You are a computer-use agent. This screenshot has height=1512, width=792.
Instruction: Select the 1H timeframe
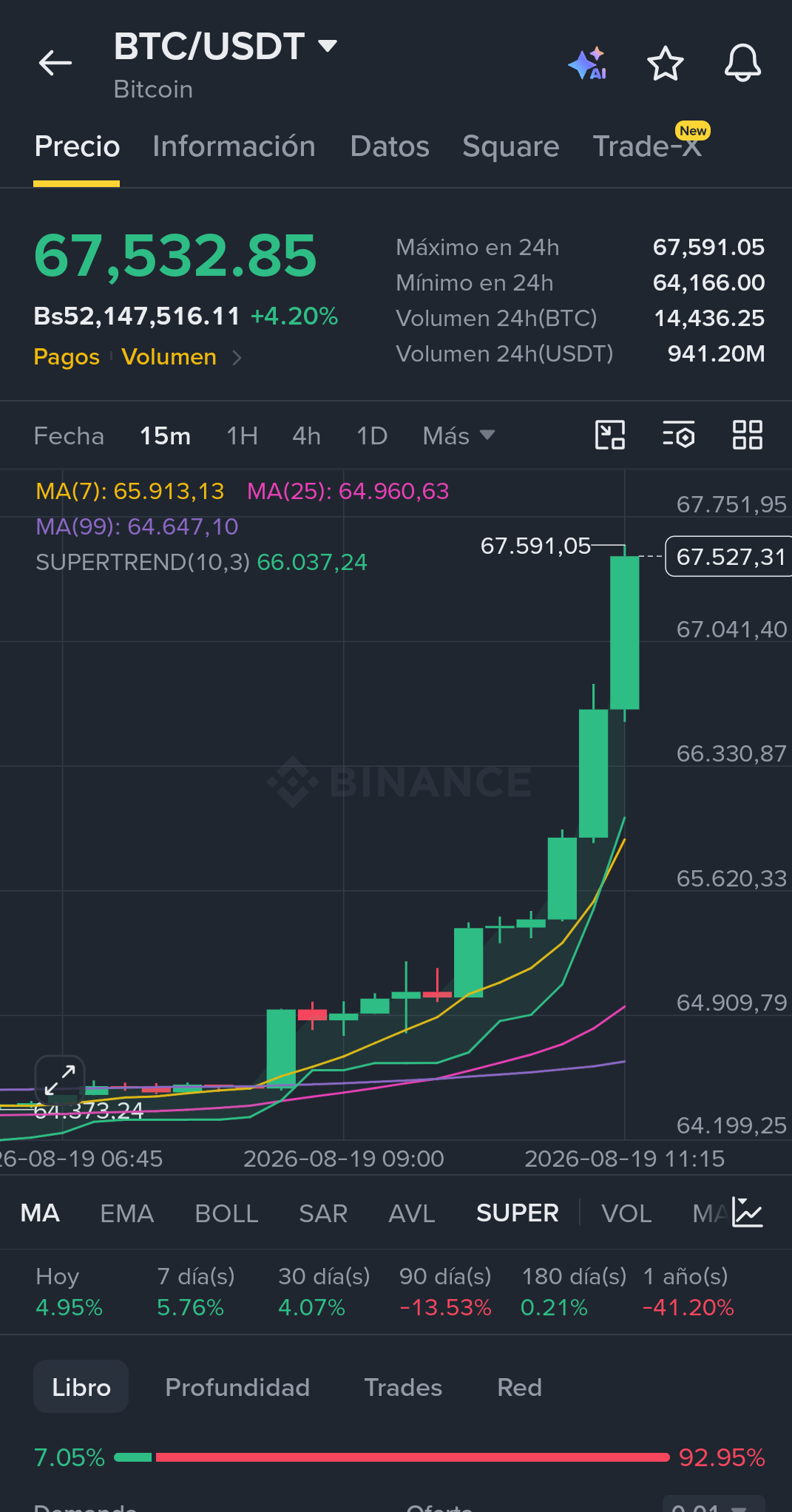coord(242,436)
